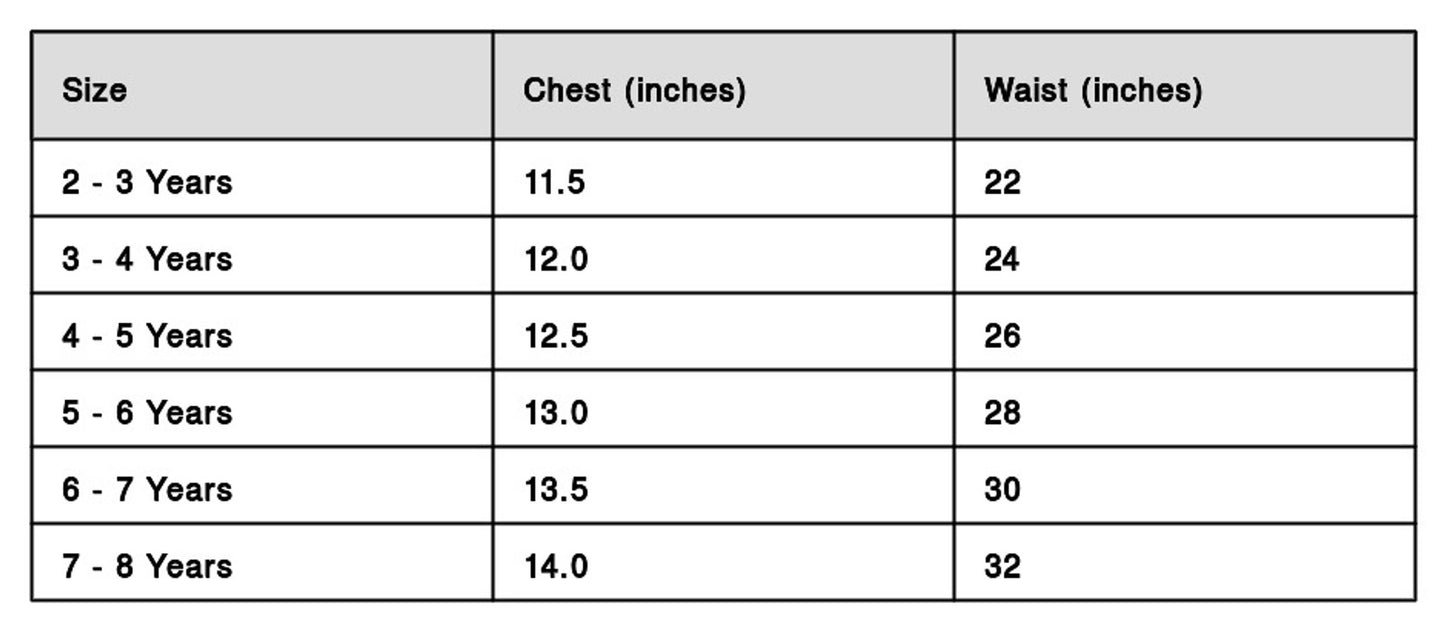Select the waist value 26
Viewport: 1445px width, 630px height.
point(1002,336)
